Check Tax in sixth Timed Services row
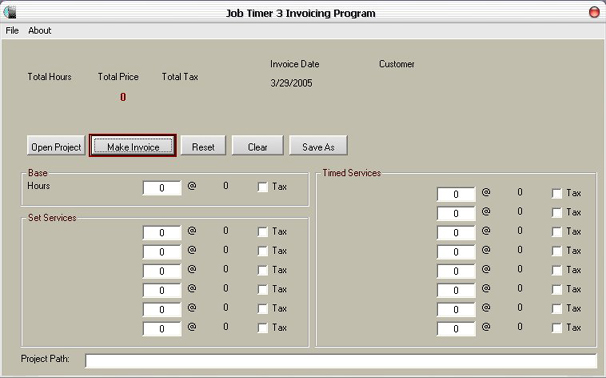The image size is (606, 378). [x=557, y=290]
